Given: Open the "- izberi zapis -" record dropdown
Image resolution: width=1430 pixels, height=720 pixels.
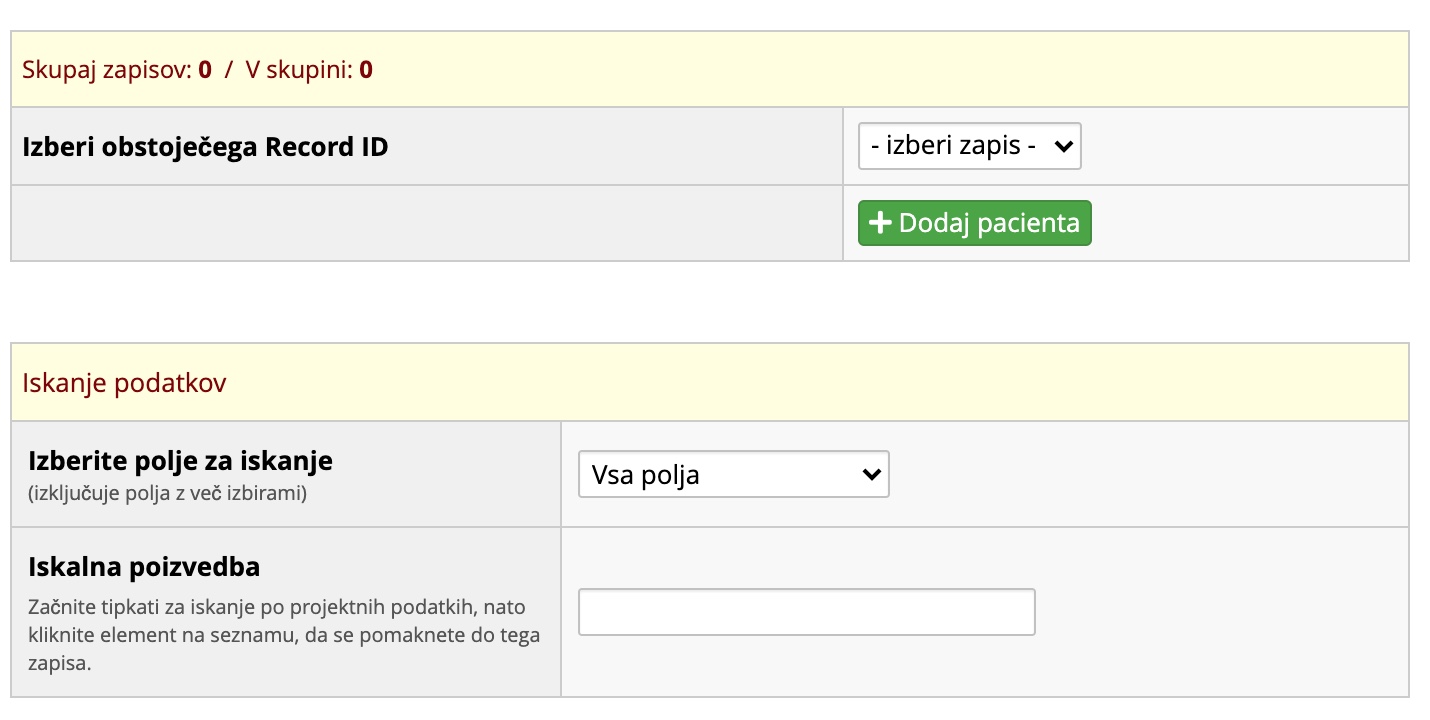Looking at the screenshot, I should point(968,146).
